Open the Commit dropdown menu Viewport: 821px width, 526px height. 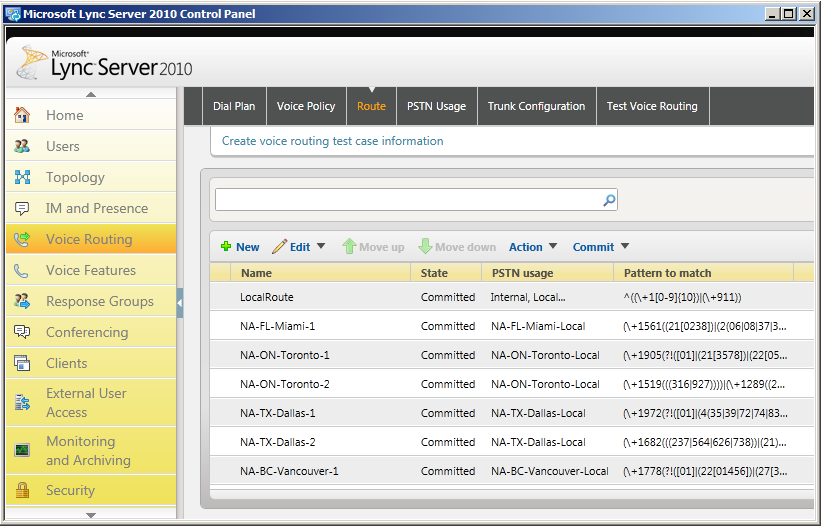(601, 247)
